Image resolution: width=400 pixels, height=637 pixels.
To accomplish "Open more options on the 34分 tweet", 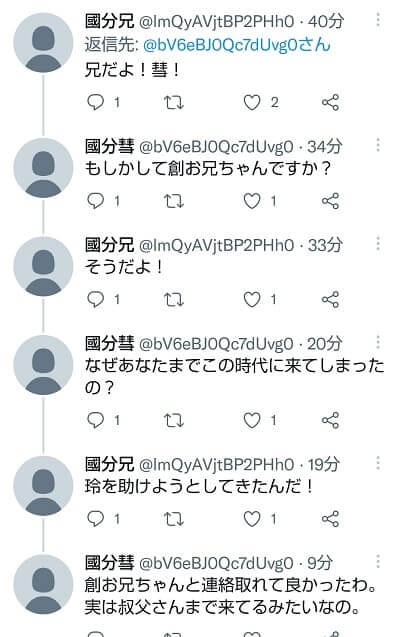I will 378,145.
